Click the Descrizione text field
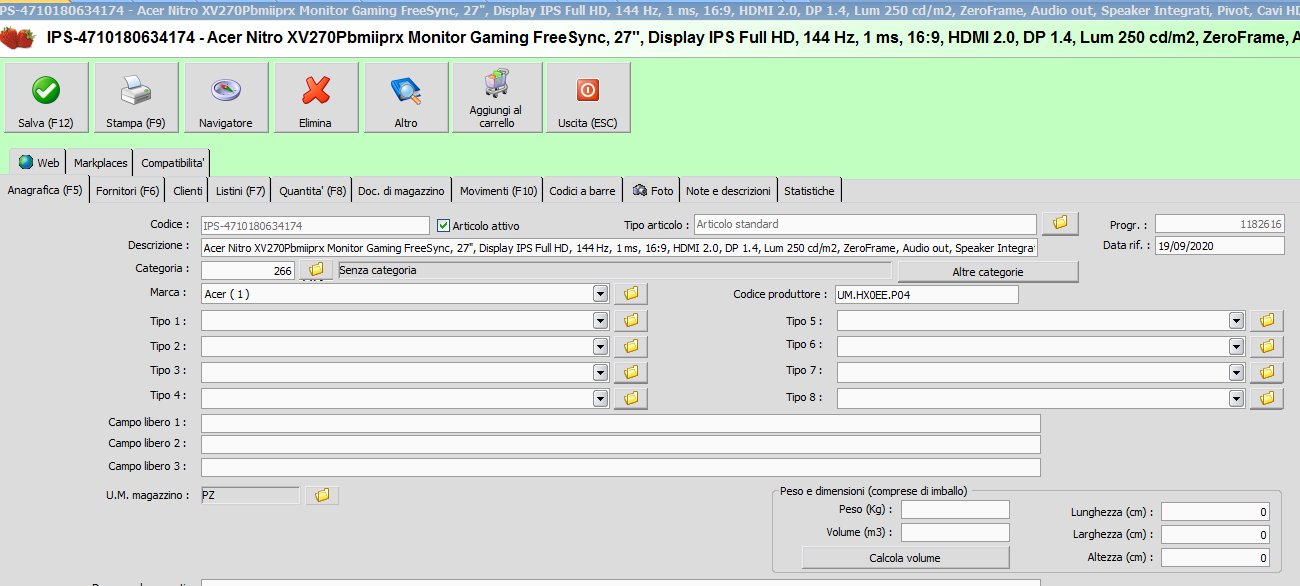Viewport: 1300px width, 586px height. (x=619, y=247)
